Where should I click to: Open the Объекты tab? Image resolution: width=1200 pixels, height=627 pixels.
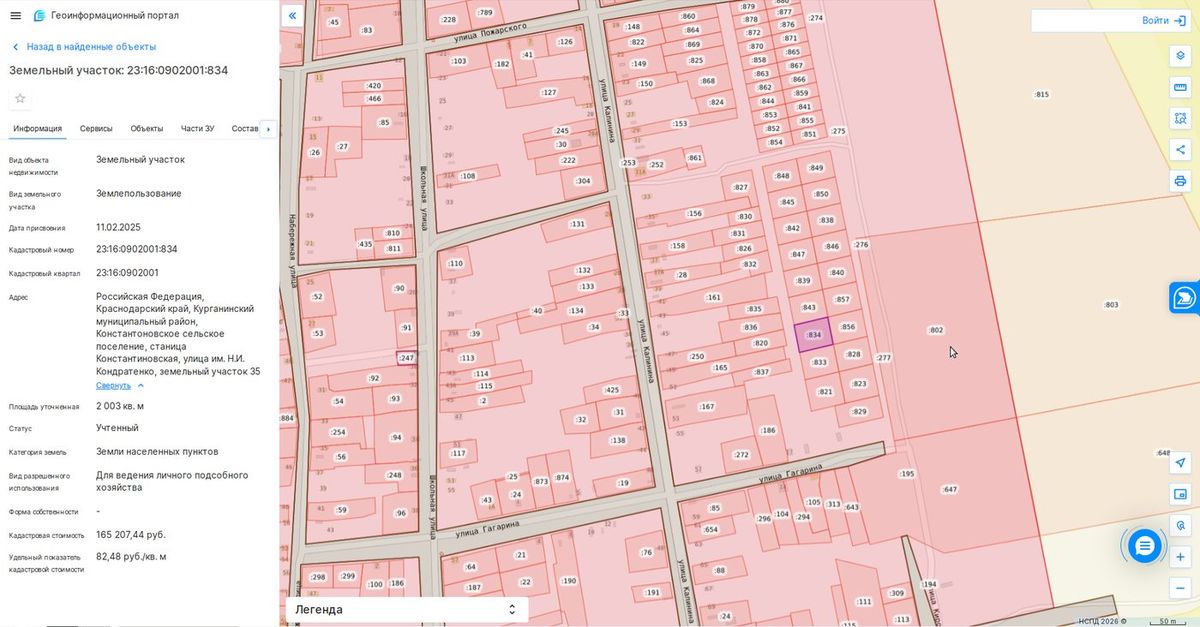(x=147, y=128)
